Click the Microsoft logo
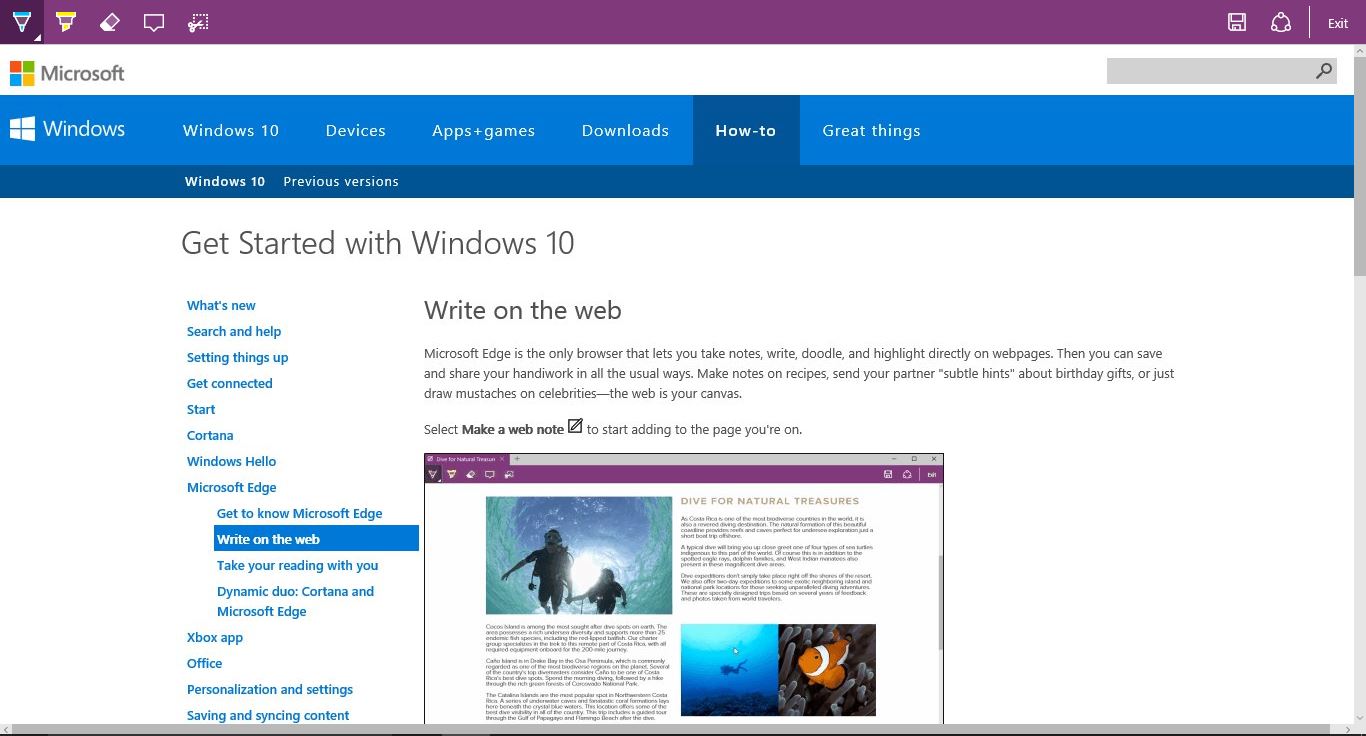Image resolution: width=1366 pixels, height=736 pixels. pos(67,73)
